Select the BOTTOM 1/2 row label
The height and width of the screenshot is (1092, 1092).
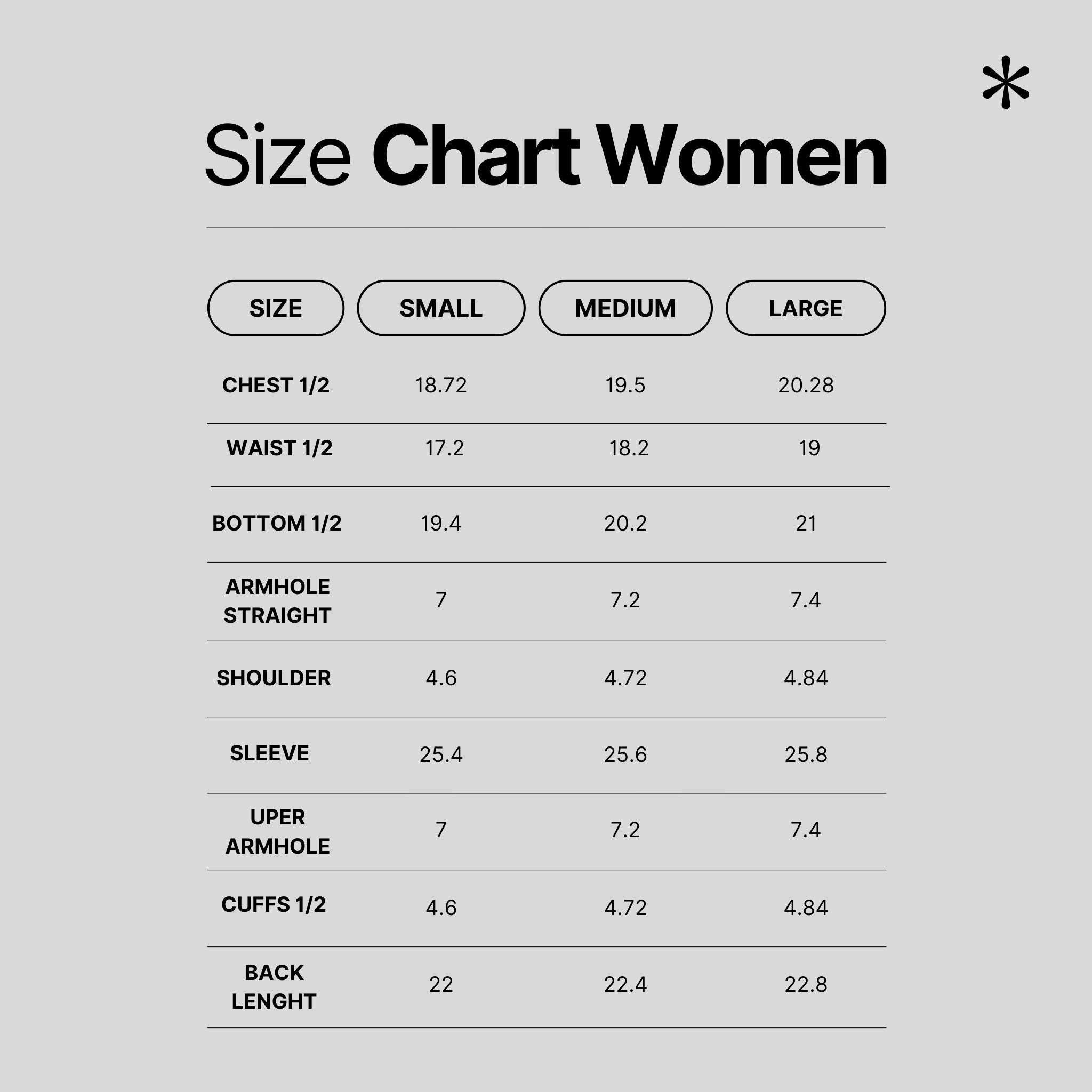277,523
